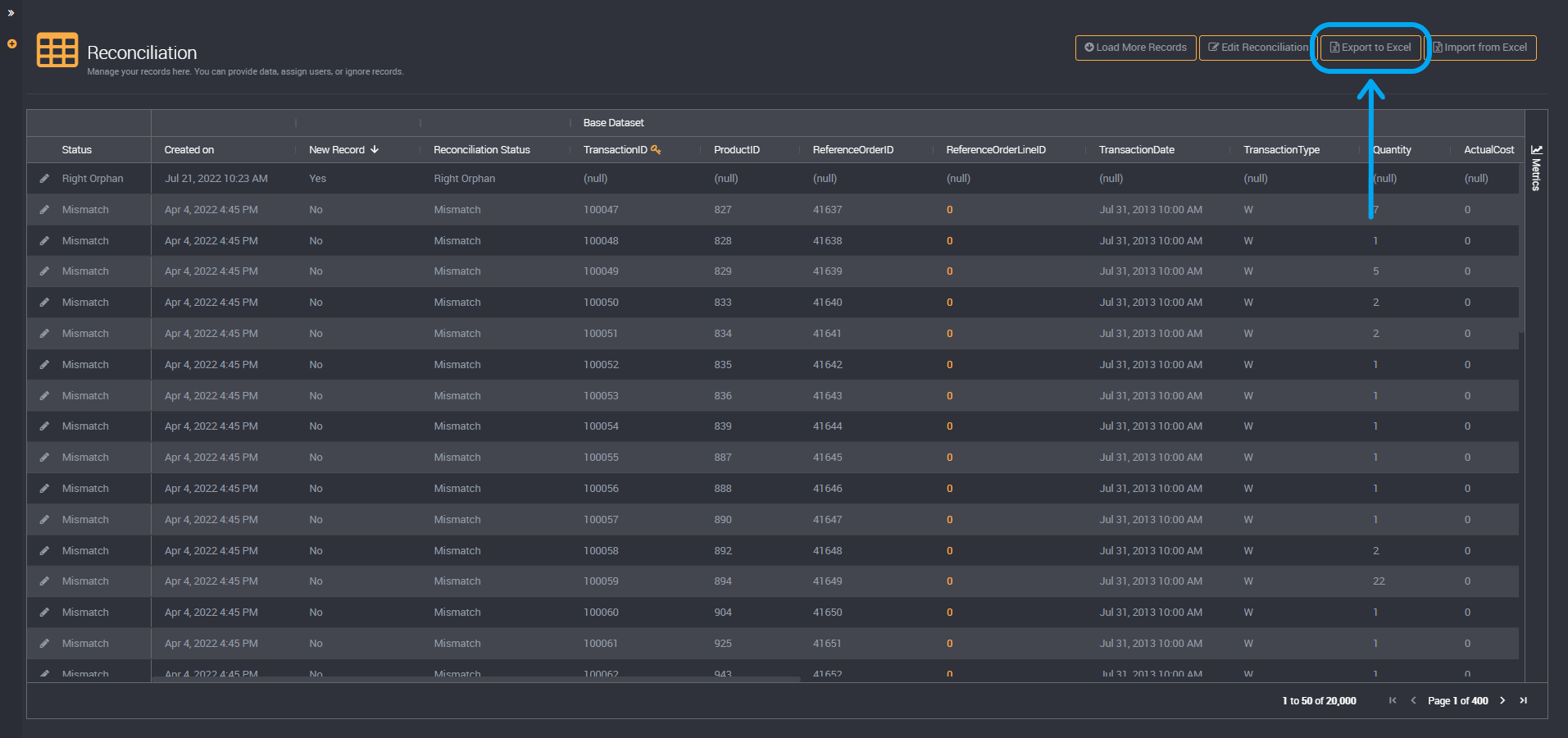Edit the row for transaction 100053

(x=44, y=396)
